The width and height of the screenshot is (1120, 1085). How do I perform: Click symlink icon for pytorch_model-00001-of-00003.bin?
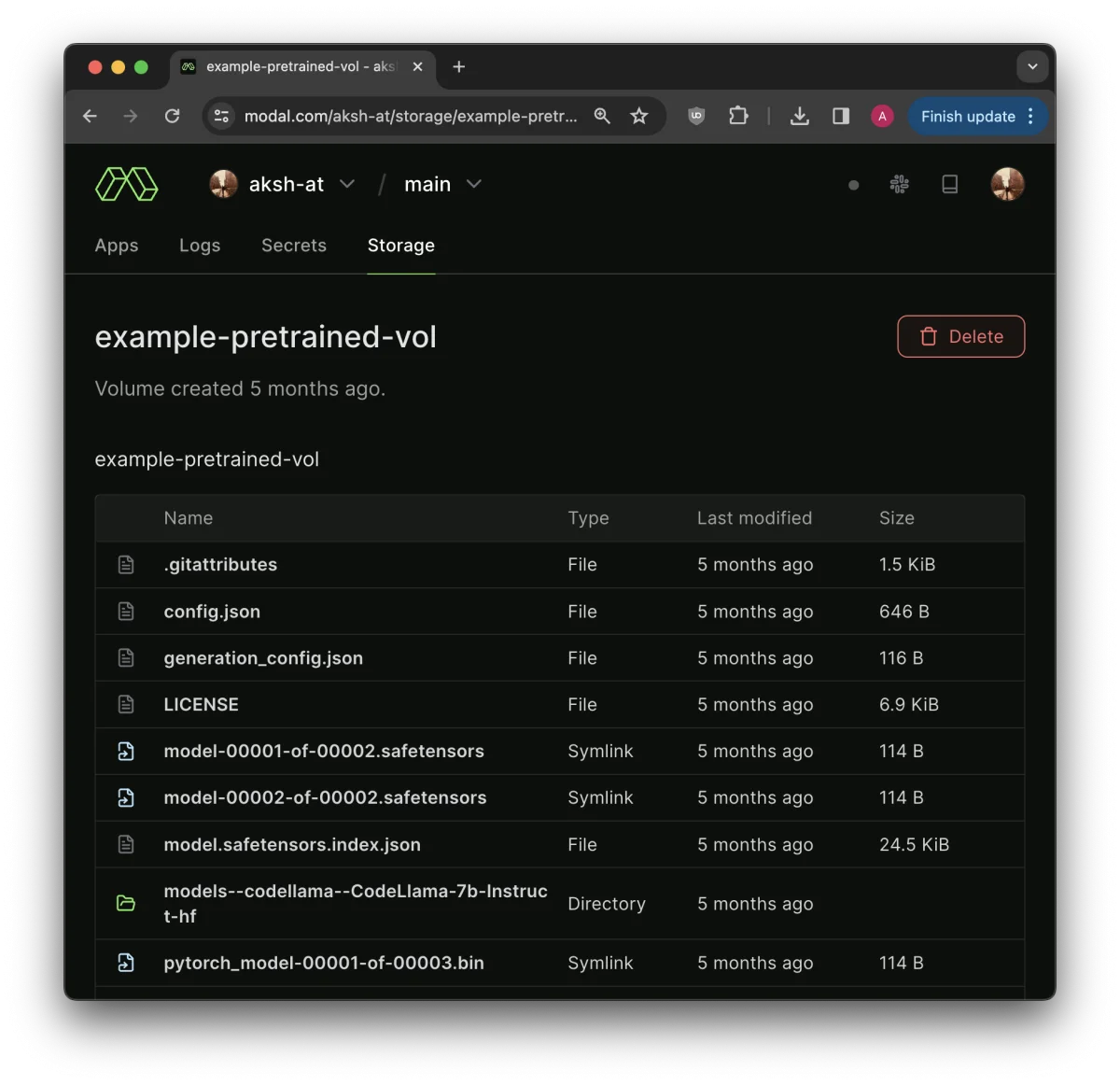[126, 963]
